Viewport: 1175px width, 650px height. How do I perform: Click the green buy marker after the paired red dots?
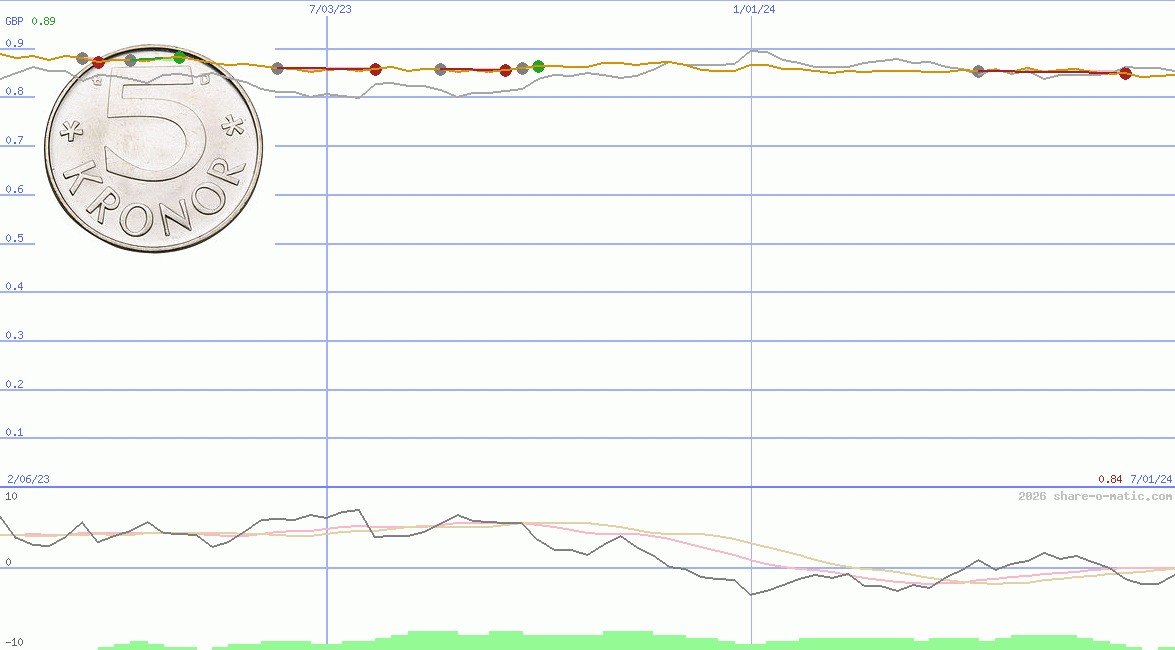click(538, 66)
